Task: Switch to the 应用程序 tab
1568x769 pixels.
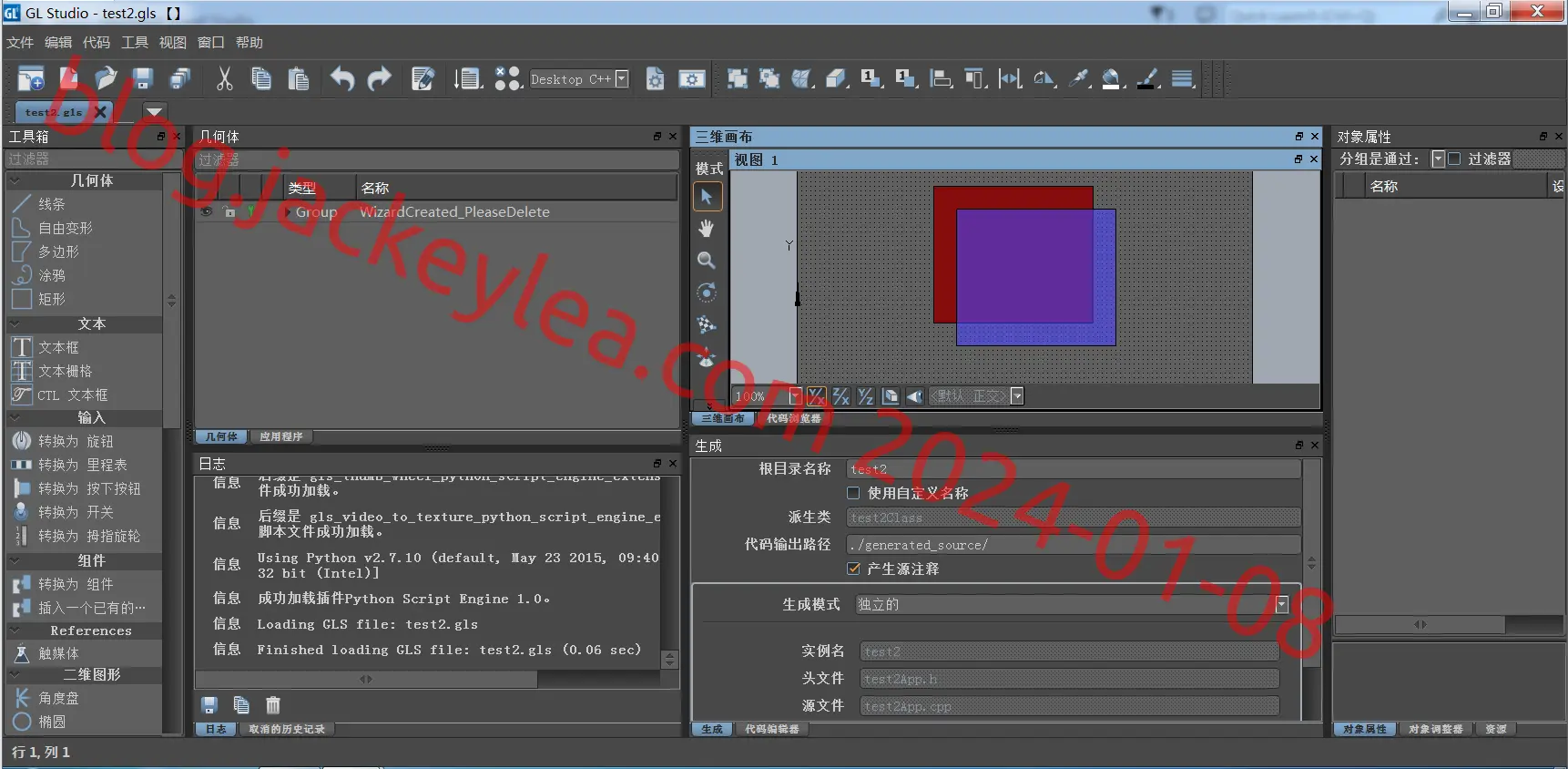Action: [280, 436]
